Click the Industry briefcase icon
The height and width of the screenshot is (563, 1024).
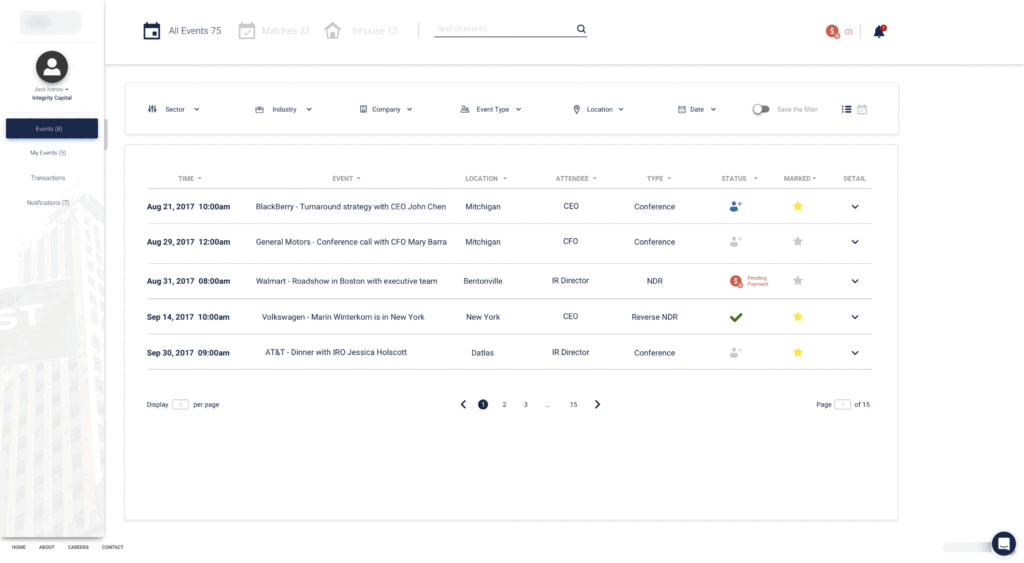pos(259,110)
